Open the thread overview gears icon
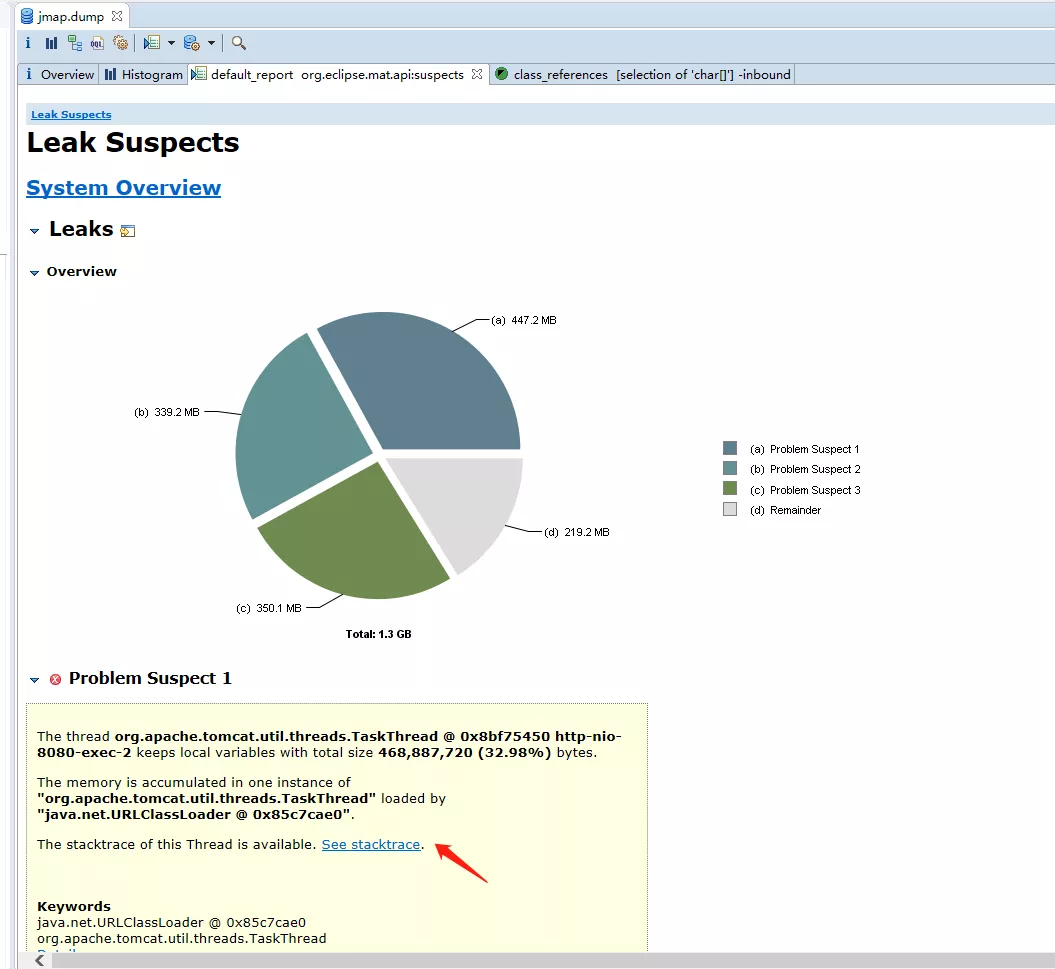 click(x=120, y=43)
